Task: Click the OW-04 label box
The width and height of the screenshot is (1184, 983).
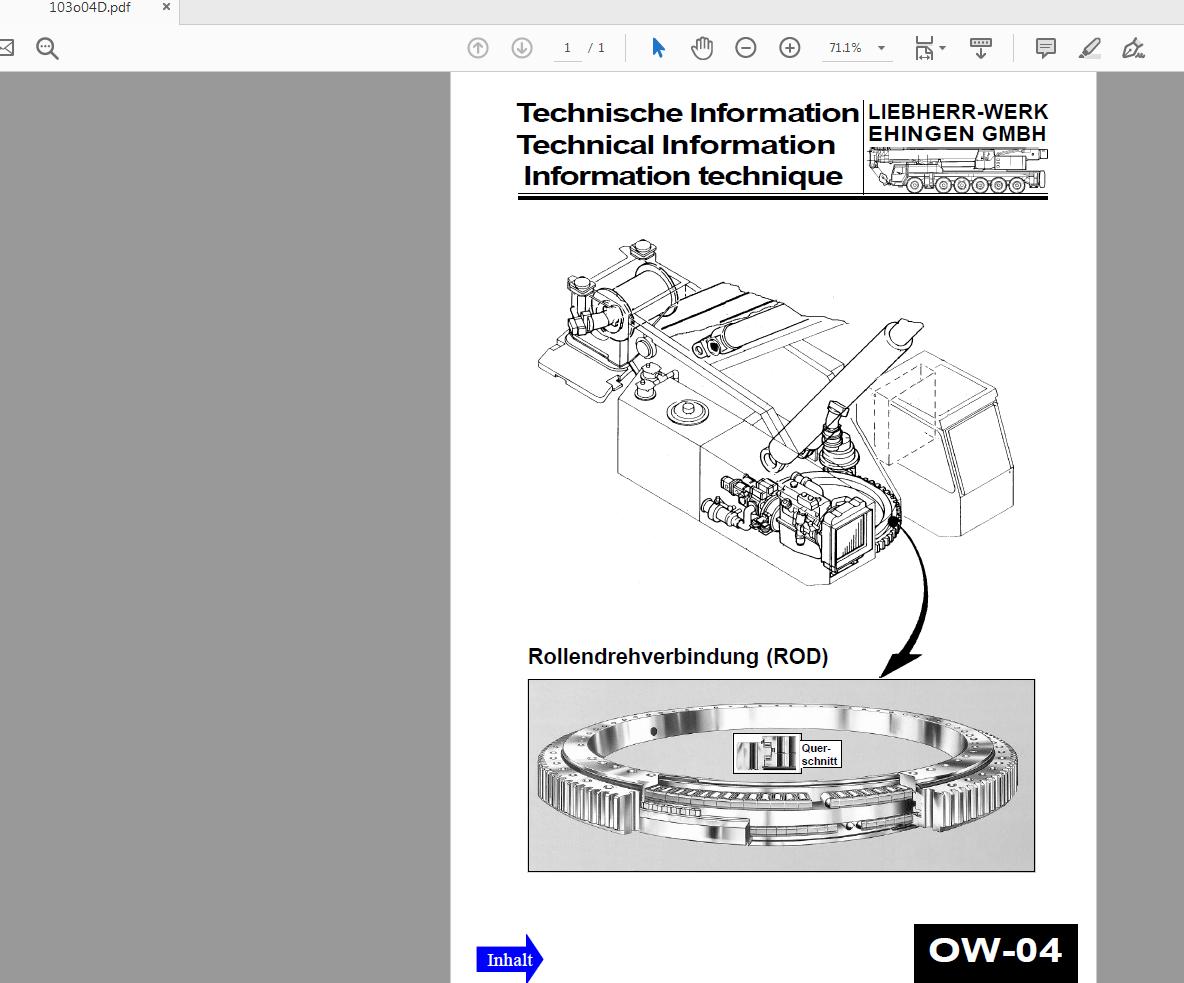Action: point(995,952)
